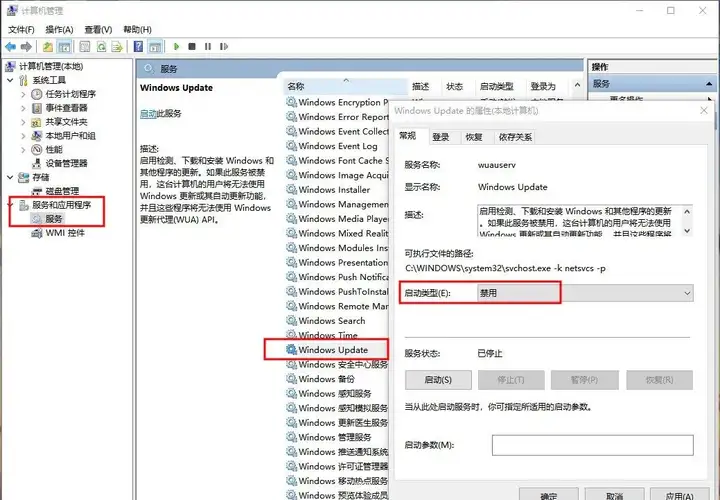Click the gear icon beside Windows Installer
720x500 pixels.
pyautogui.click(x=291, y=189)
